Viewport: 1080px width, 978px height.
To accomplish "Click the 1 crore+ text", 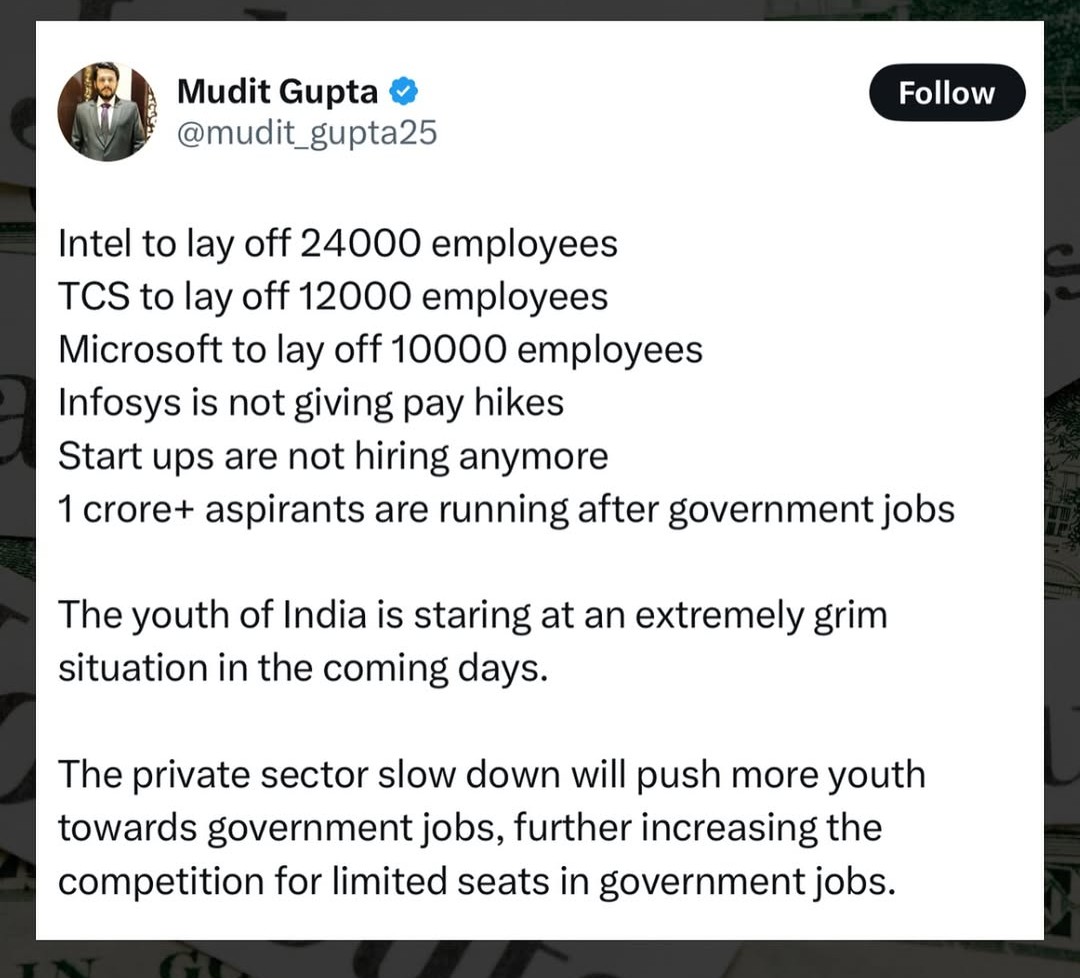I will pyautogui.click(x=126, y=510).
